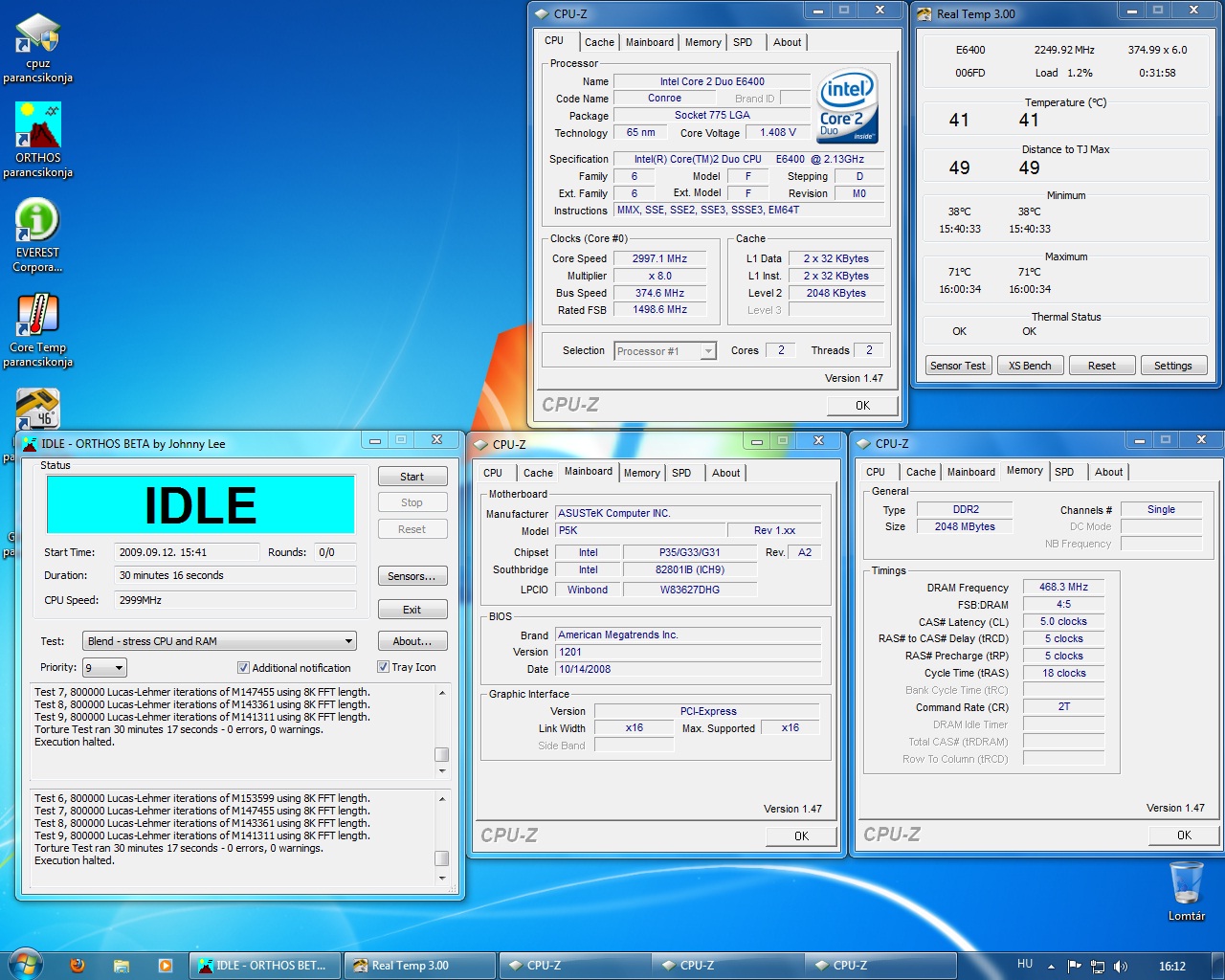Open Settings in Real Temp
The width and height of the screenshot is (1225, 980).
click(x=1173, y=366)
